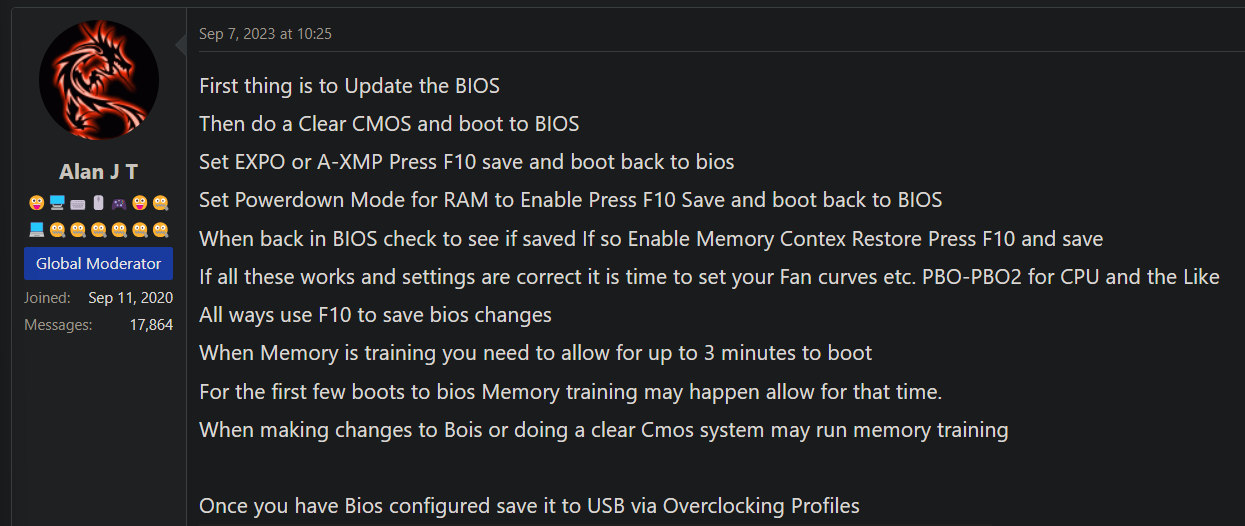Open the Alan J T username profile link
1245x526 pixels.
point(98,172)
